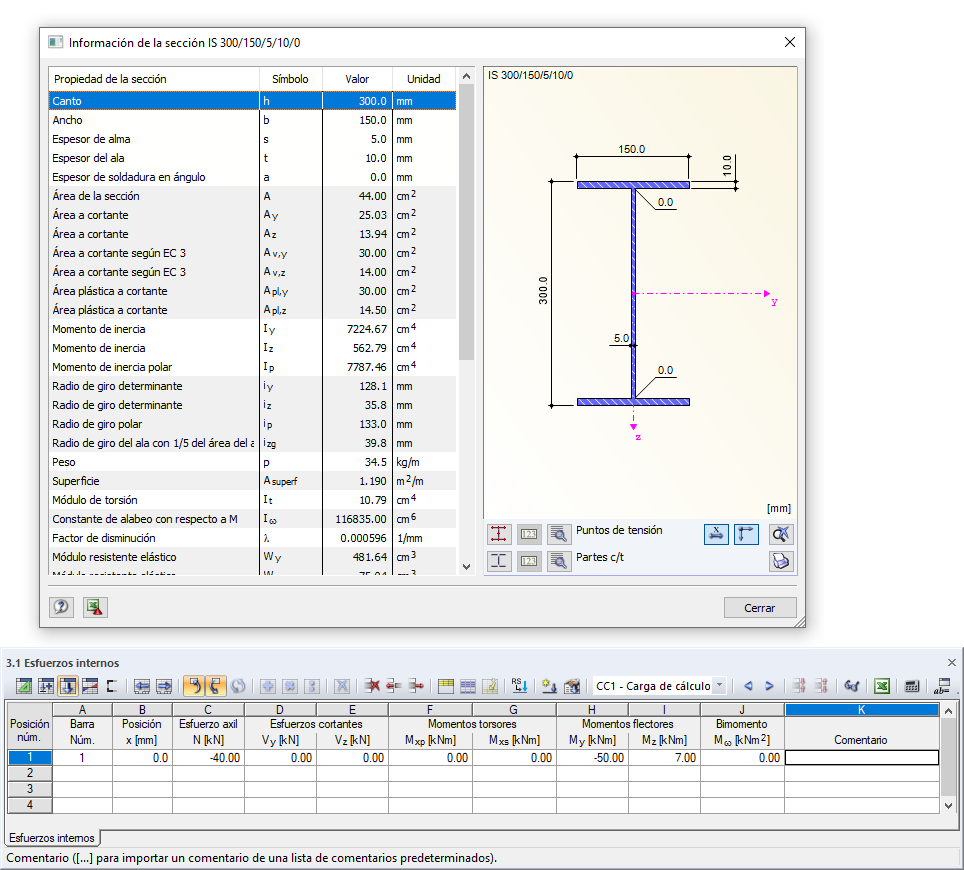Print the section graphic

(x=781, y=560)
